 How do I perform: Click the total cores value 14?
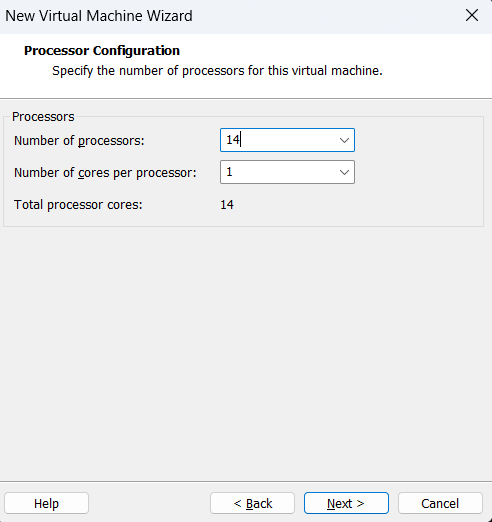(227, 205)
